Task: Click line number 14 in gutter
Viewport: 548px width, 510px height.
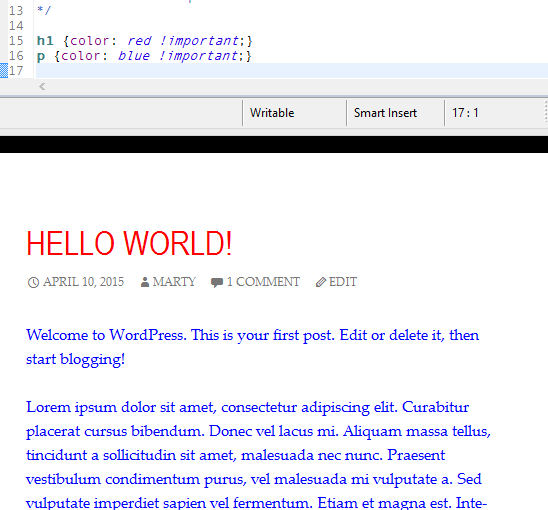Action: point(16,26)
